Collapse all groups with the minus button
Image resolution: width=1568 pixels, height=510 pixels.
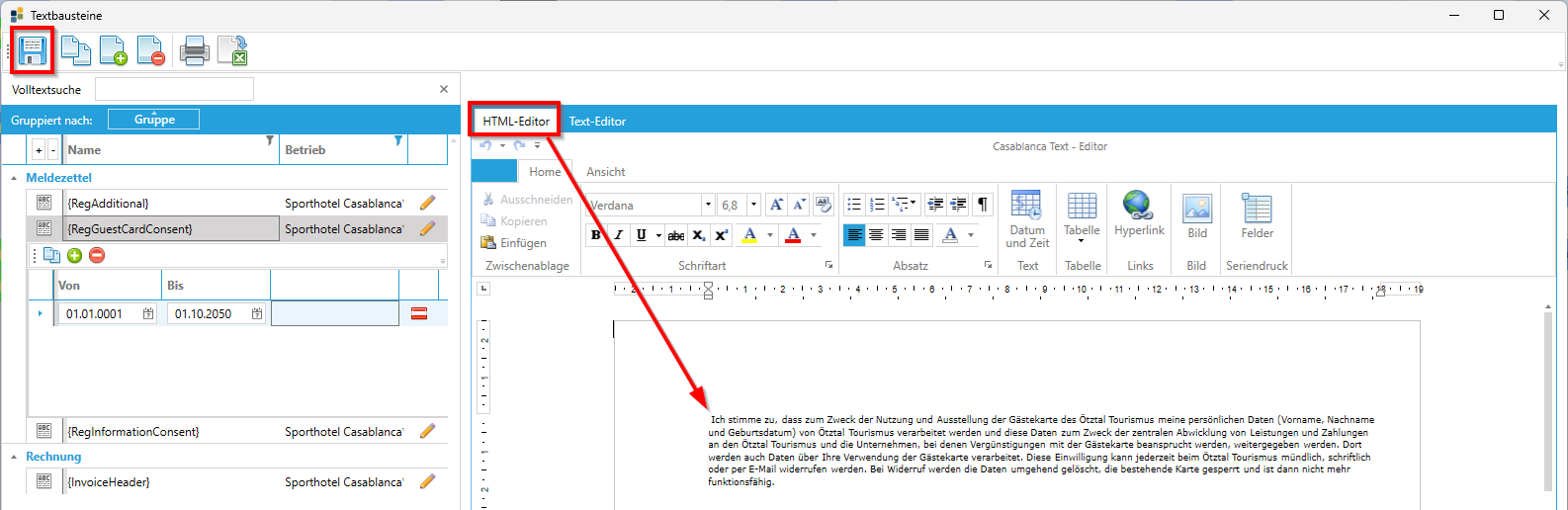53,150
